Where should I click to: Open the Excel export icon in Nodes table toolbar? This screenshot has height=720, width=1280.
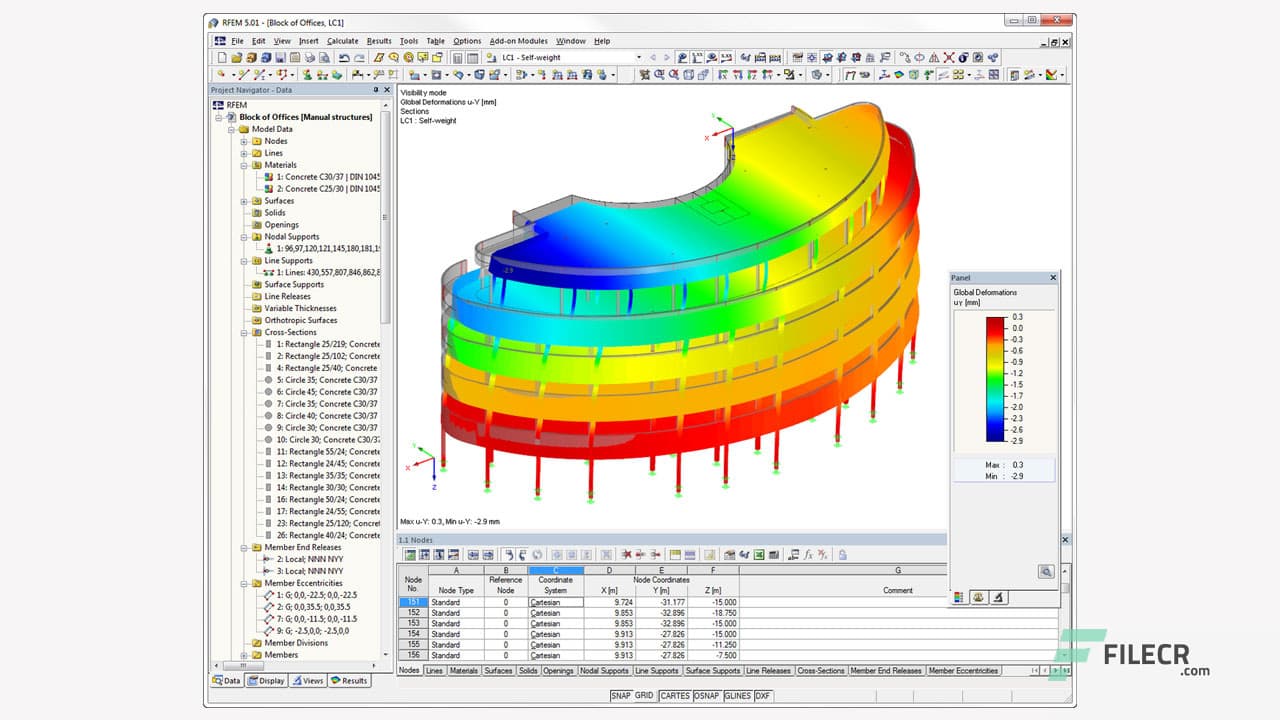click(758, 555)
